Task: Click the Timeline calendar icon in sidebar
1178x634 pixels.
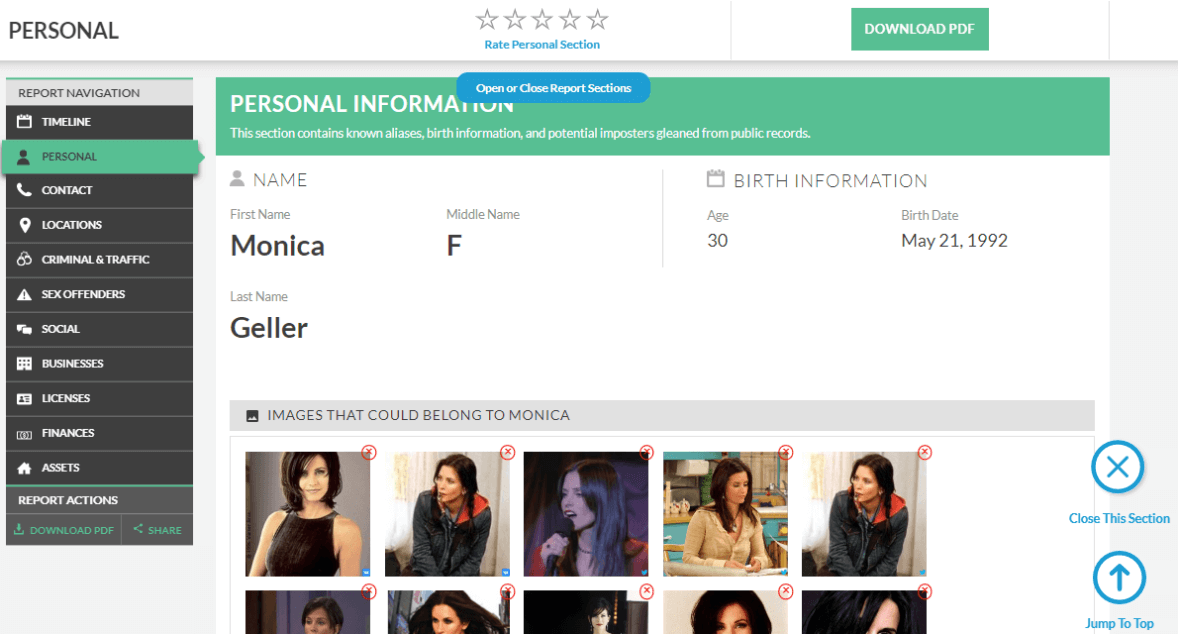Action: [25, 122]
